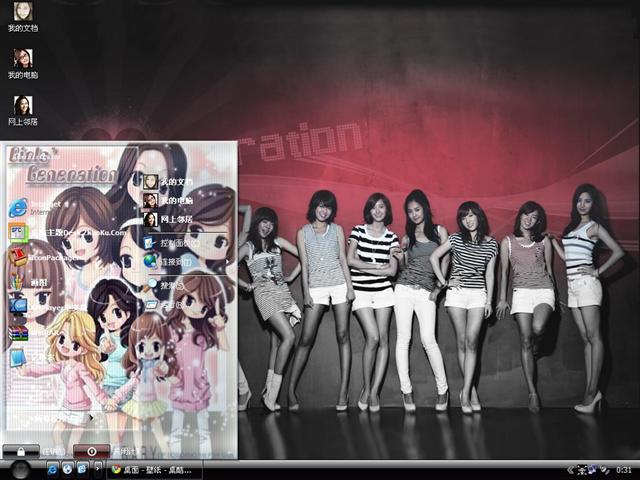Expand hidden system tray icons chevron
640x480 pixels.
571,470
